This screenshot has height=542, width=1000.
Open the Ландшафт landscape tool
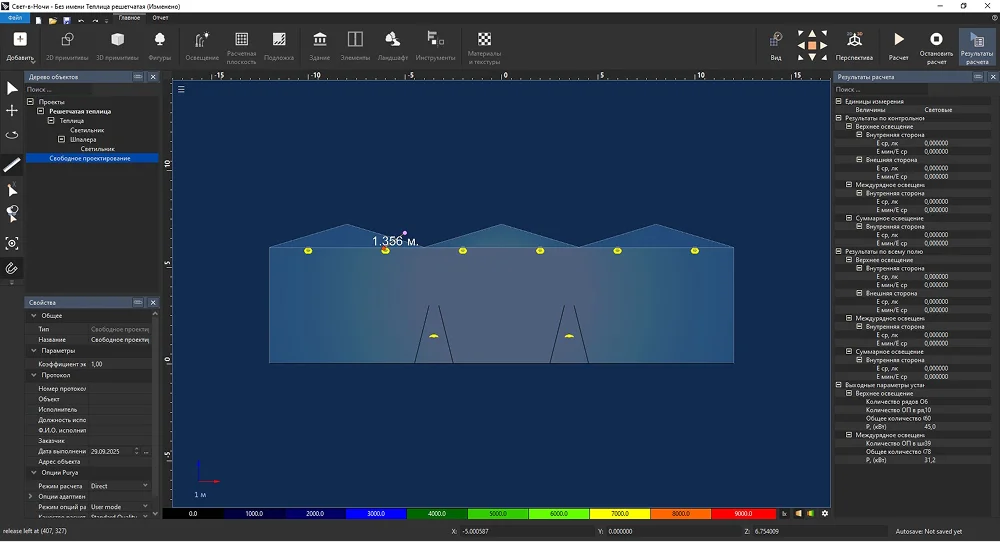tap(393, 40)
